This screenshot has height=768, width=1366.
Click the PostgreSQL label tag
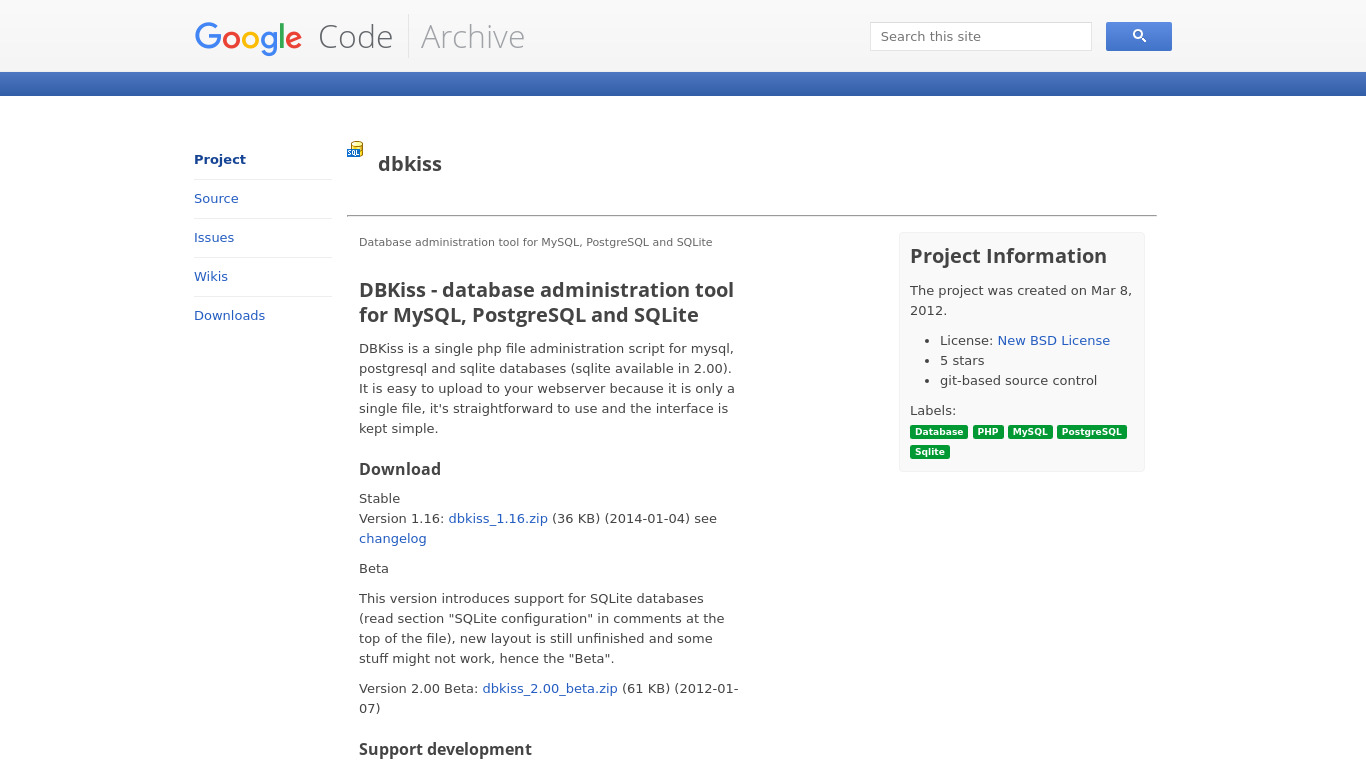(x=1092, y=432)
